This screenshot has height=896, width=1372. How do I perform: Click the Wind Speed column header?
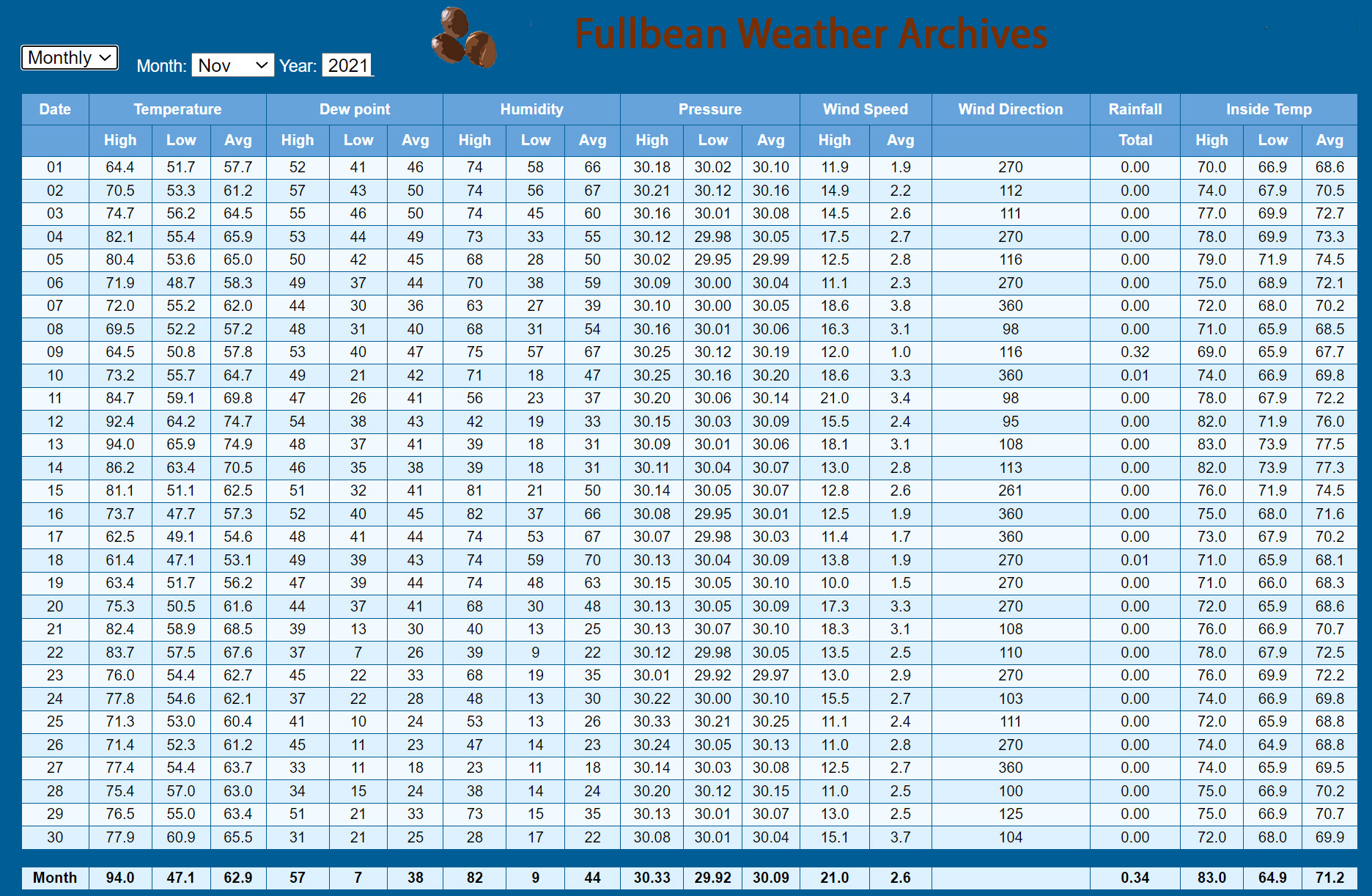point(866,109)
